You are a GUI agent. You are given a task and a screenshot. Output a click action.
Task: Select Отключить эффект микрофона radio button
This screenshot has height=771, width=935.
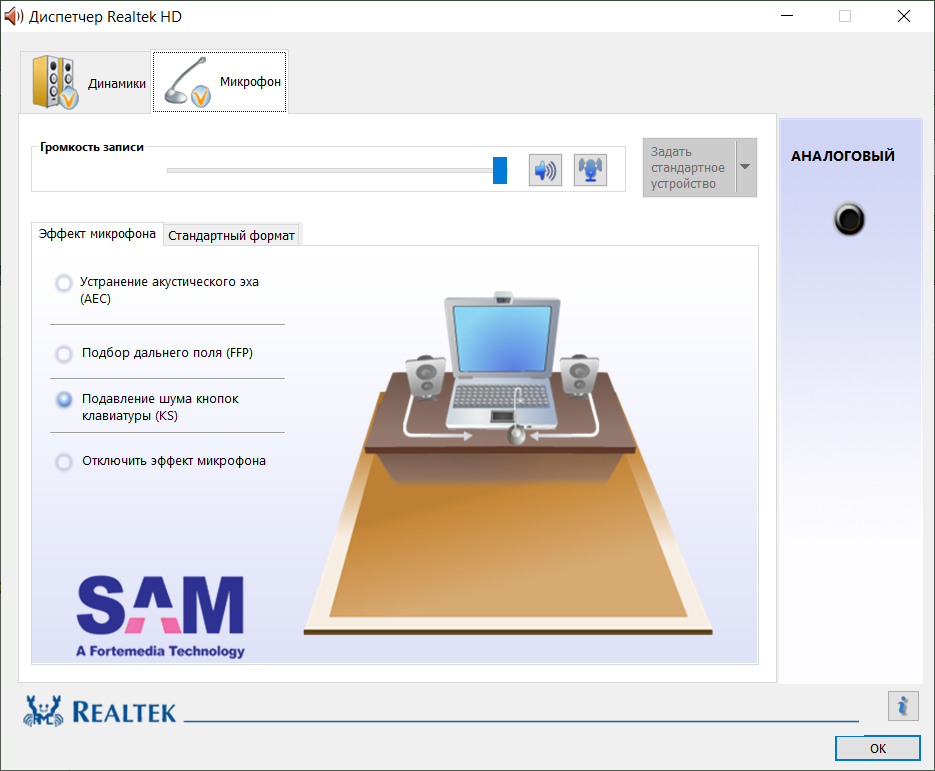click(63, 462)
